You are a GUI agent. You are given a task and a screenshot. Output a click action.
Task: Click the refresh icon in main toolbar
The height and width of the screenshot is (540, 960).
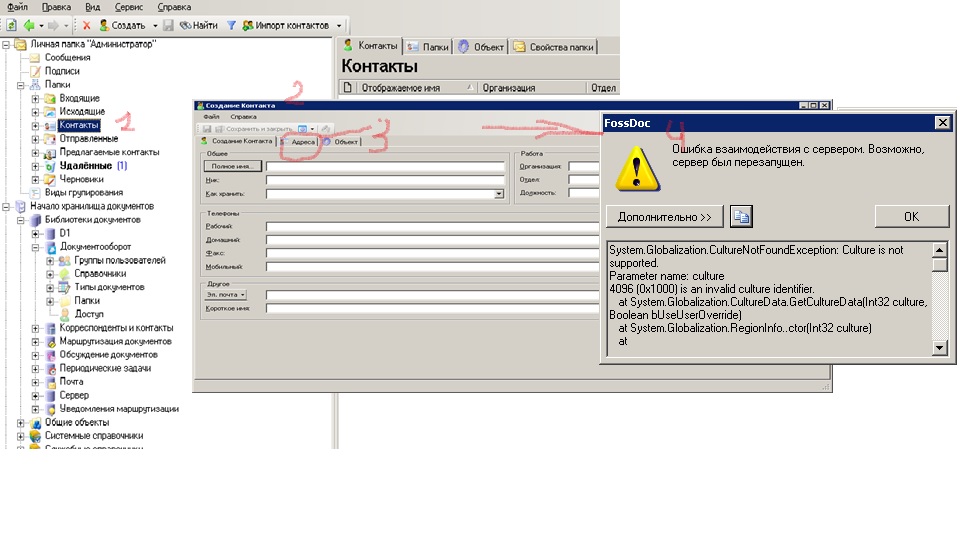(x=12, y=25)
